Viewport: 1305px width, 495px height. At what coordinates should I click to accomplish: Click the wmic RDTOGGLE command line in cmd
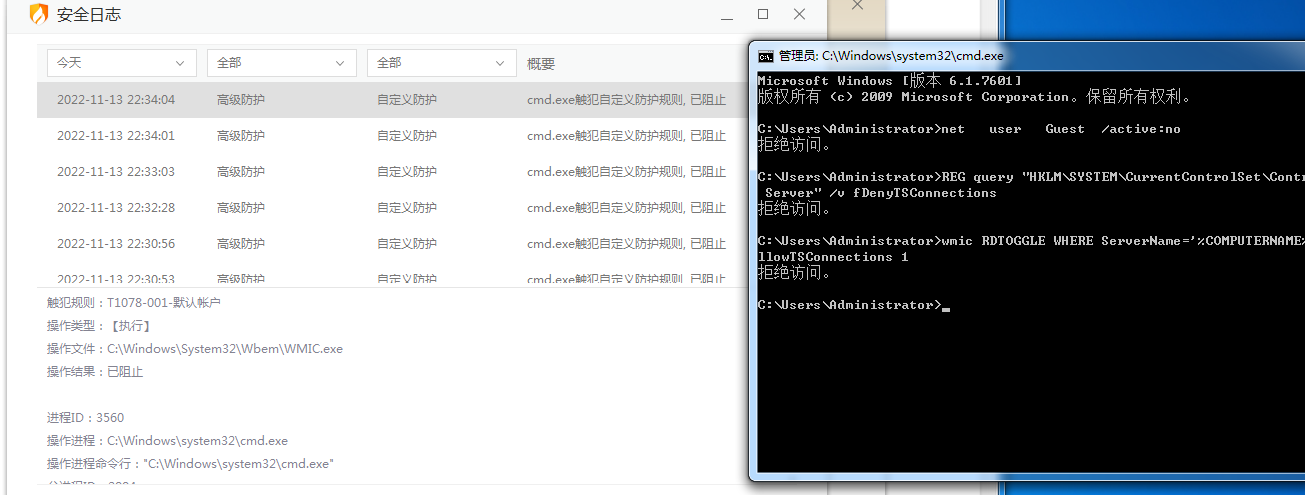pyautogui.click(x=1031, y=249)
